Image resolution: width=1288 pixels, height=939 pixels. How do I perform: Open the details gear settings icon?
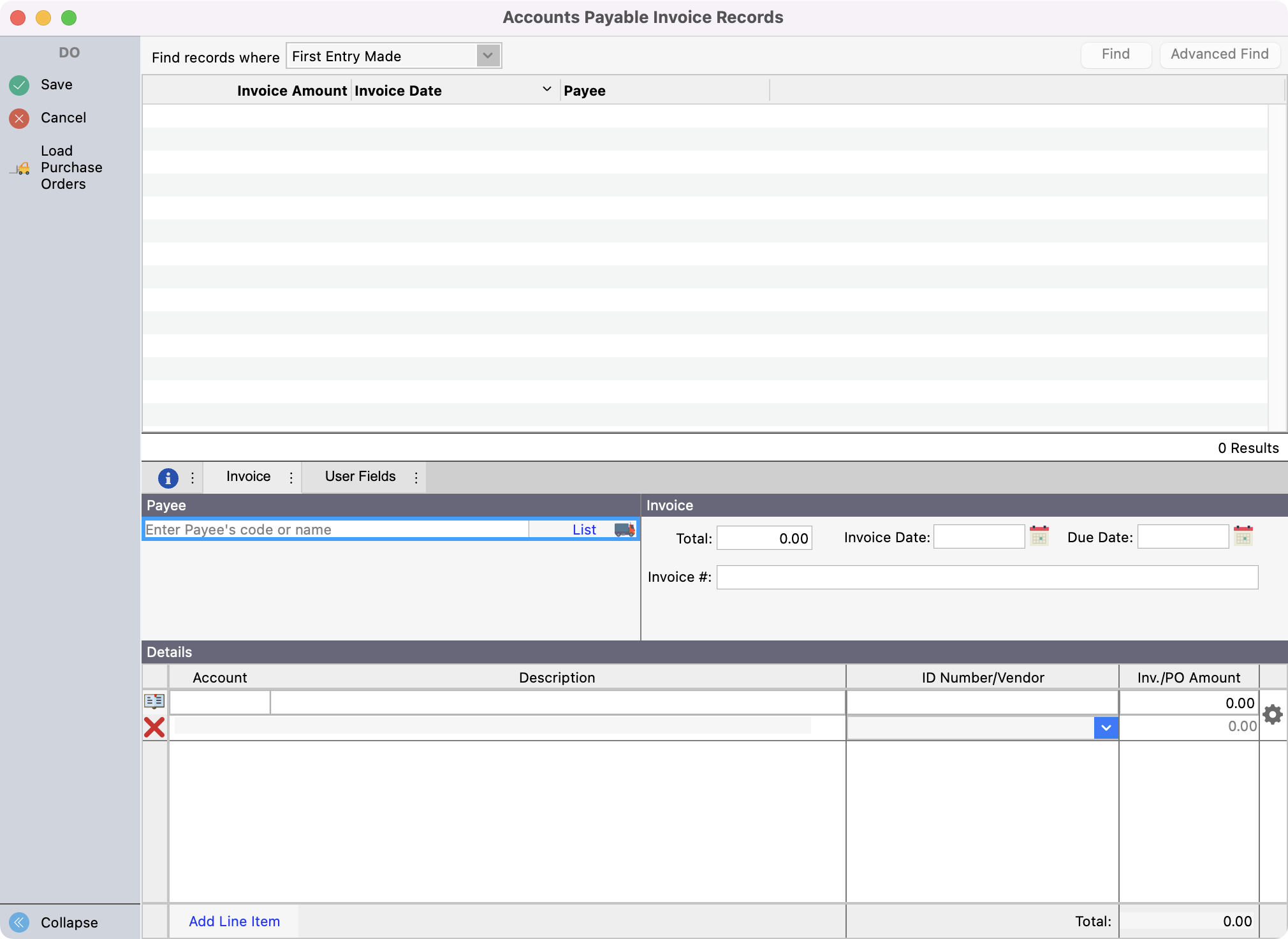[x=1273, y=714]
